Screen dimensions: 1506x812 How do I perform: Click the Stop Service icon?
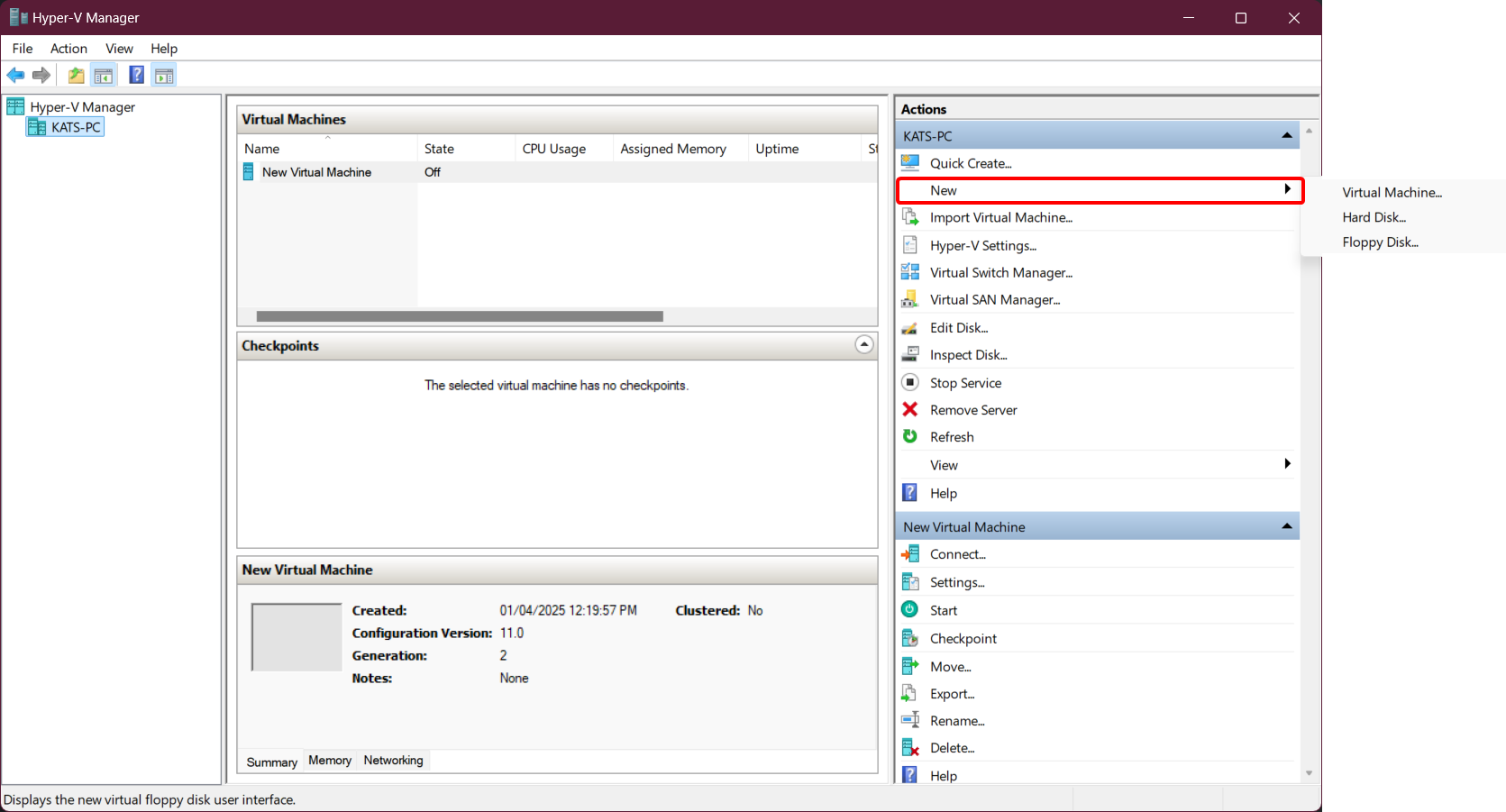pos(910,382)
